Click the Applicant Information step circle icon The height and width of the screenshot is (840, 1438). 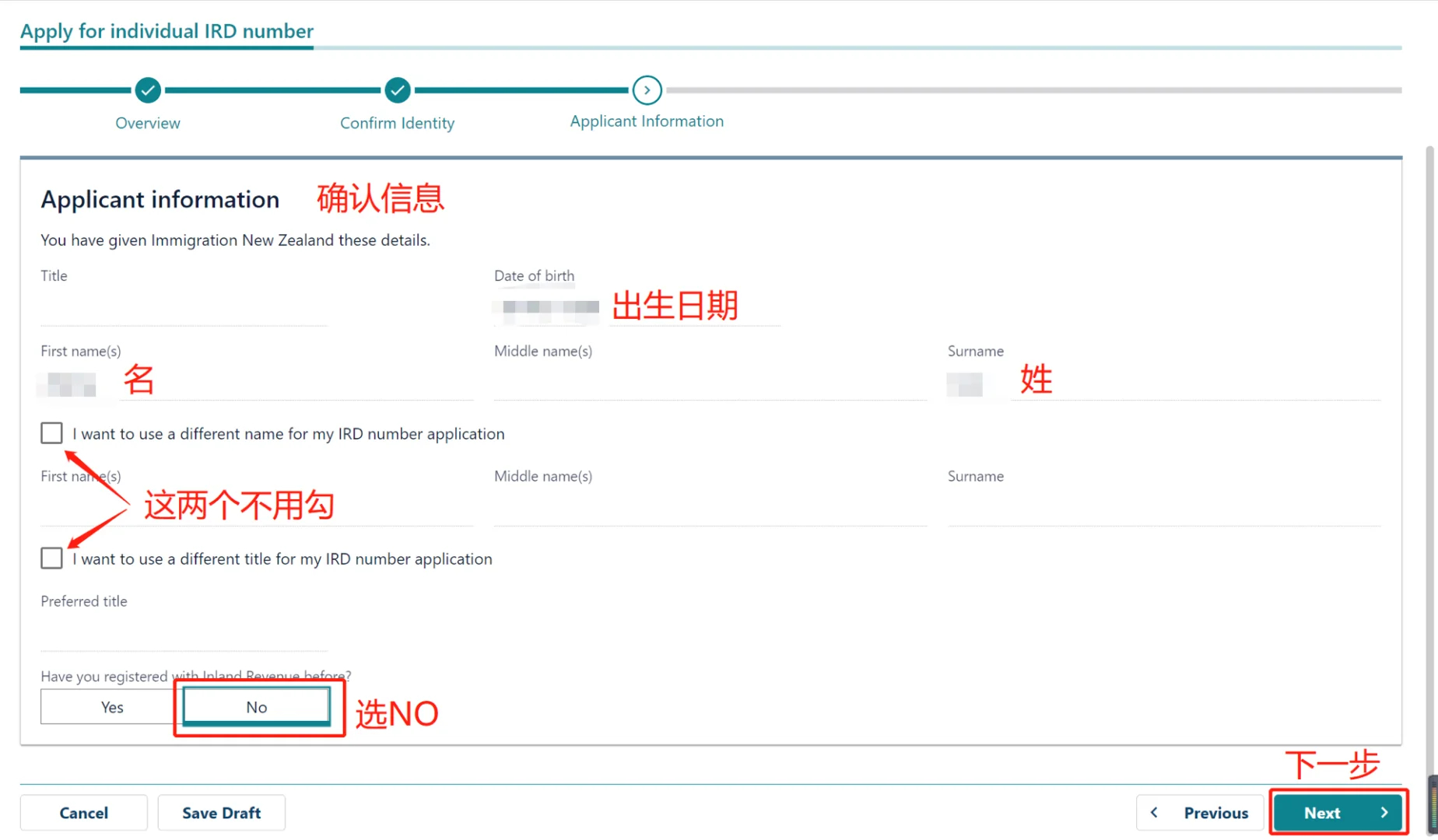pyautogui.click(x=647, y=90)
